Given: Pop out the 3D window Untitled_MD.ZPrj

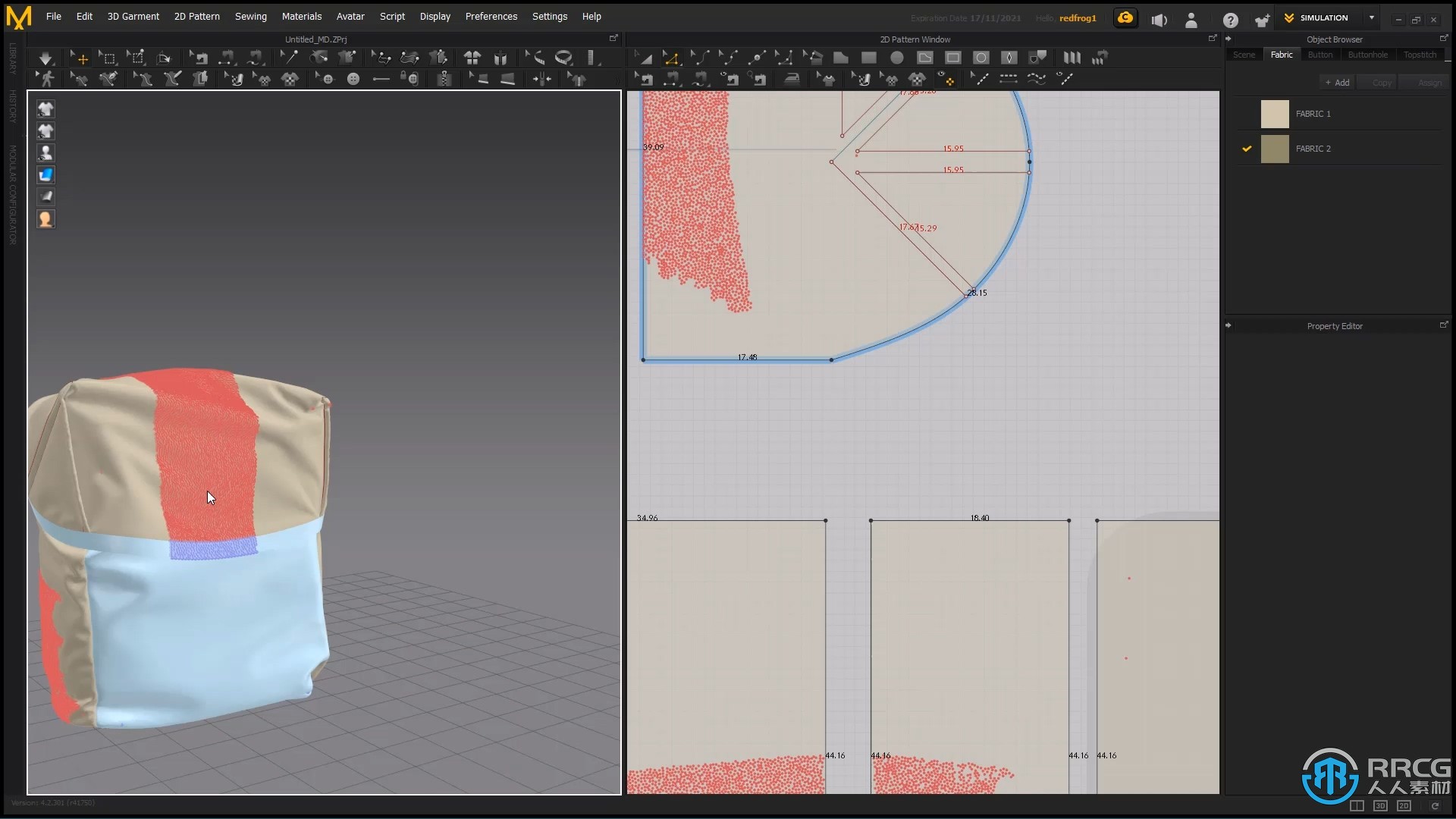Looking at the screenshot, I should click(613, 38).
